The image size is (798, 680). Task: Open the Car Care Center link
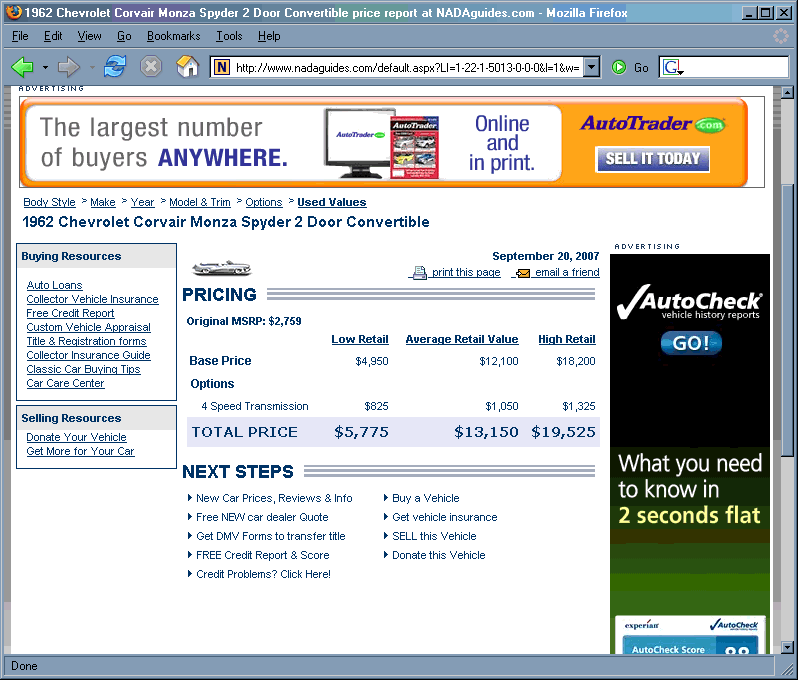click(65, 383)
